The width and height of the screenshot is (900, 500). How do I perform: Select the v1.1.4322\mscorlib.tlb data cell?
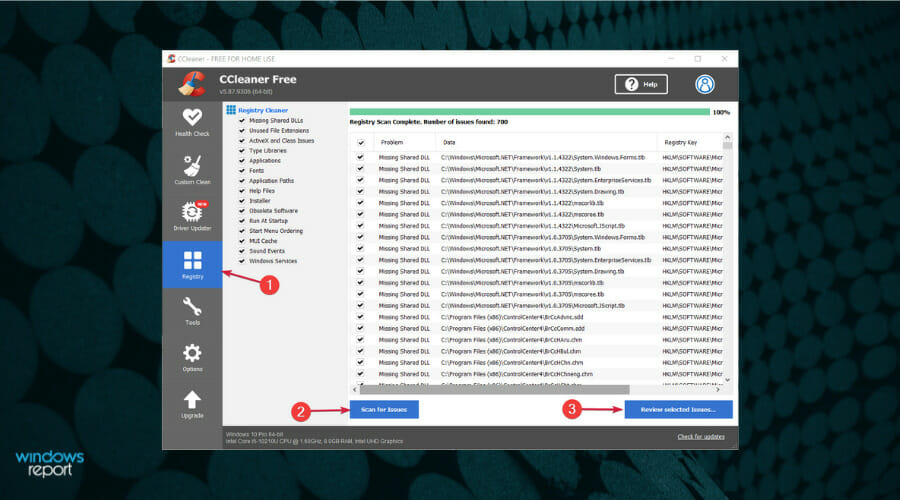pyautogui.click(x=522, y=203)
